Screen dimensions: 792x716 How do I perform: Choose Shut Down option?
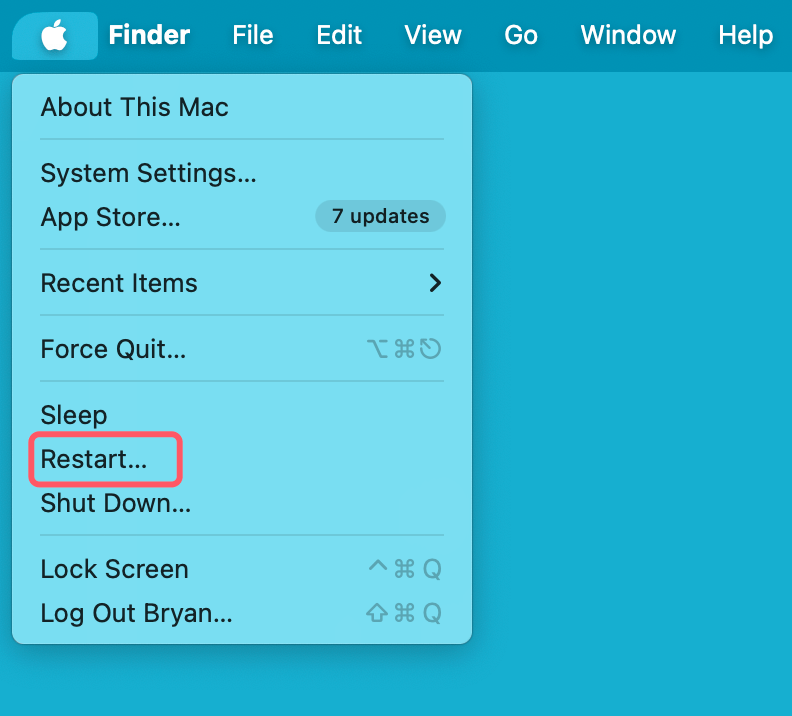coord(115,503)
